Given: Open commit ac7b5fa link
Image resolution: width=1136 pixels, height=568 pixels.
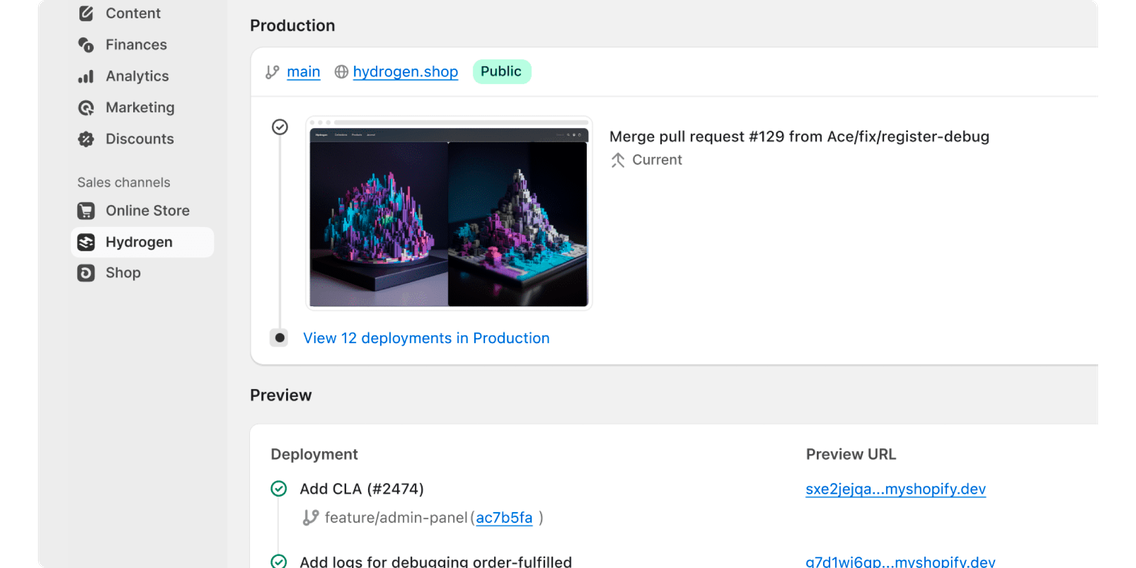Looking at the screenshot, I should pos(504,518).
